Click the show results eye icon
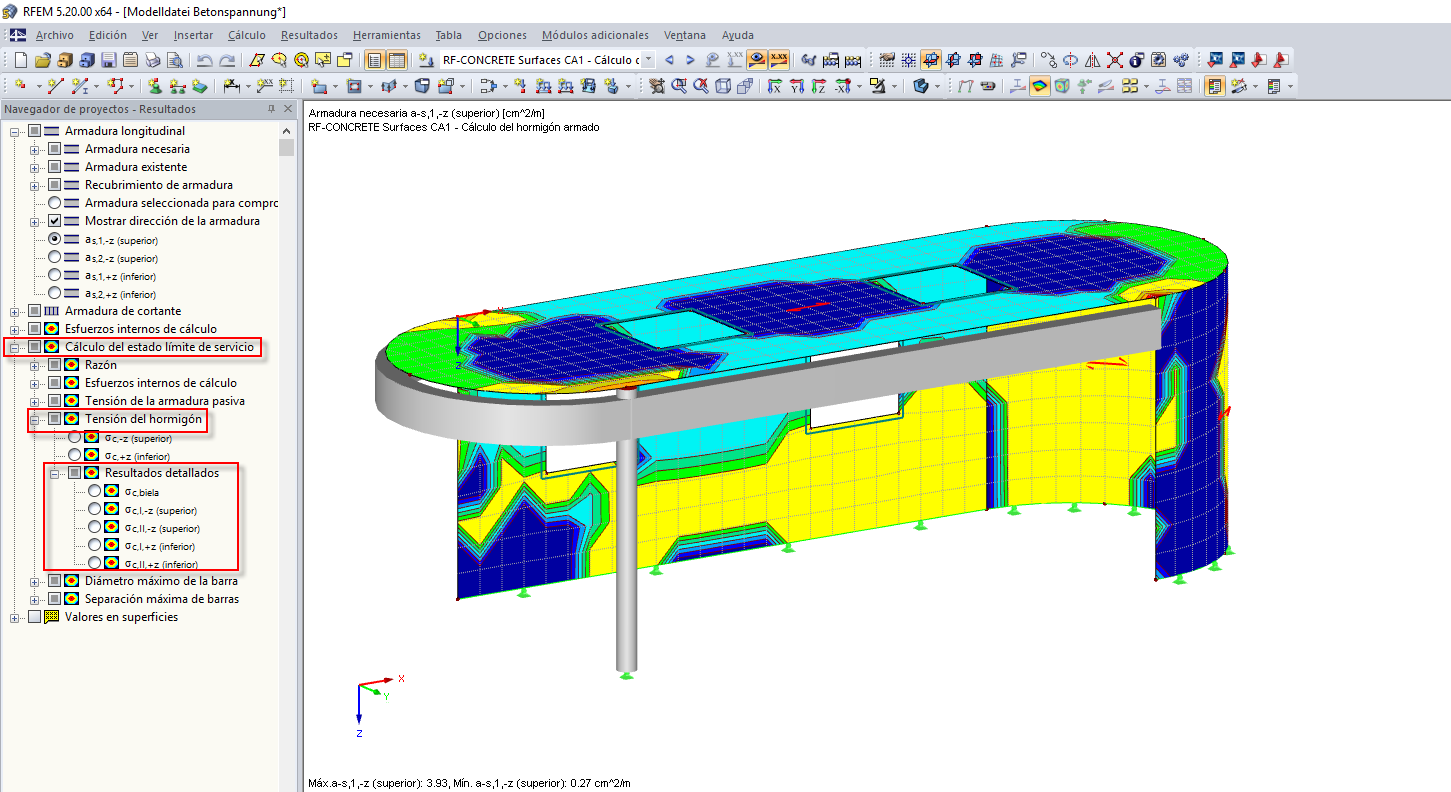Screen dimensions: 1451x792 757,60
